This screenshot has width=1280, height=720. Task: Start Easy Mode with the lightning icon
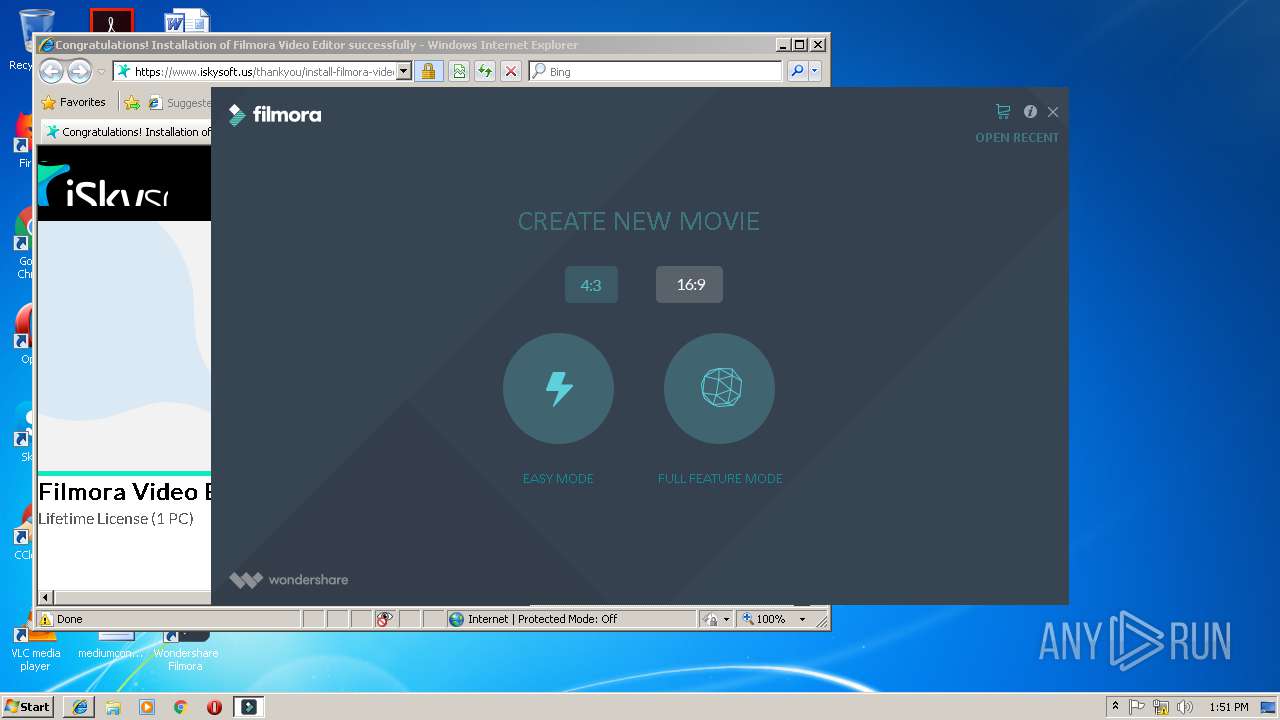tap(558, 388)
